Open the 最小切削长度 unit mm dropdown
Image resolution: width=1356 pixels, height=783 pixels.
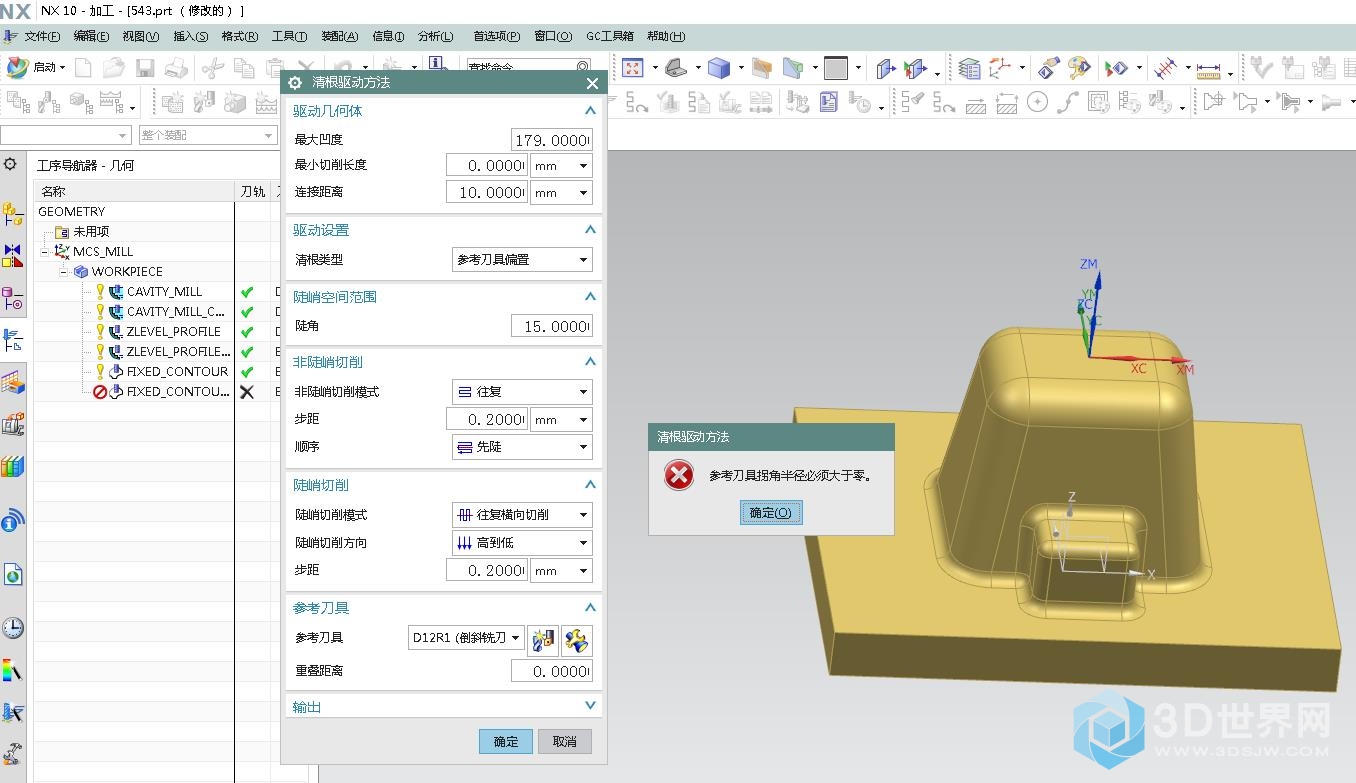pyautogui.click(x=561, y=166)
